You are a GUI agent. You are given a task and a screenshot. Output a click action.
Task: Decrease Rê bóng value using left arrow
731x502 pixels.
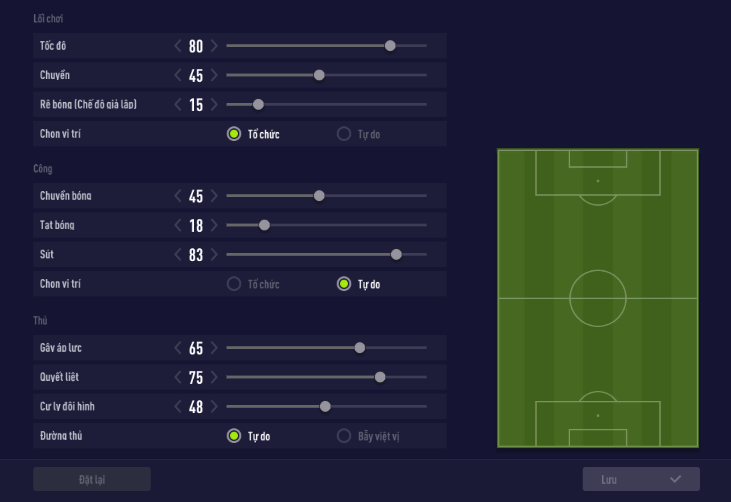tap(178, 105)
